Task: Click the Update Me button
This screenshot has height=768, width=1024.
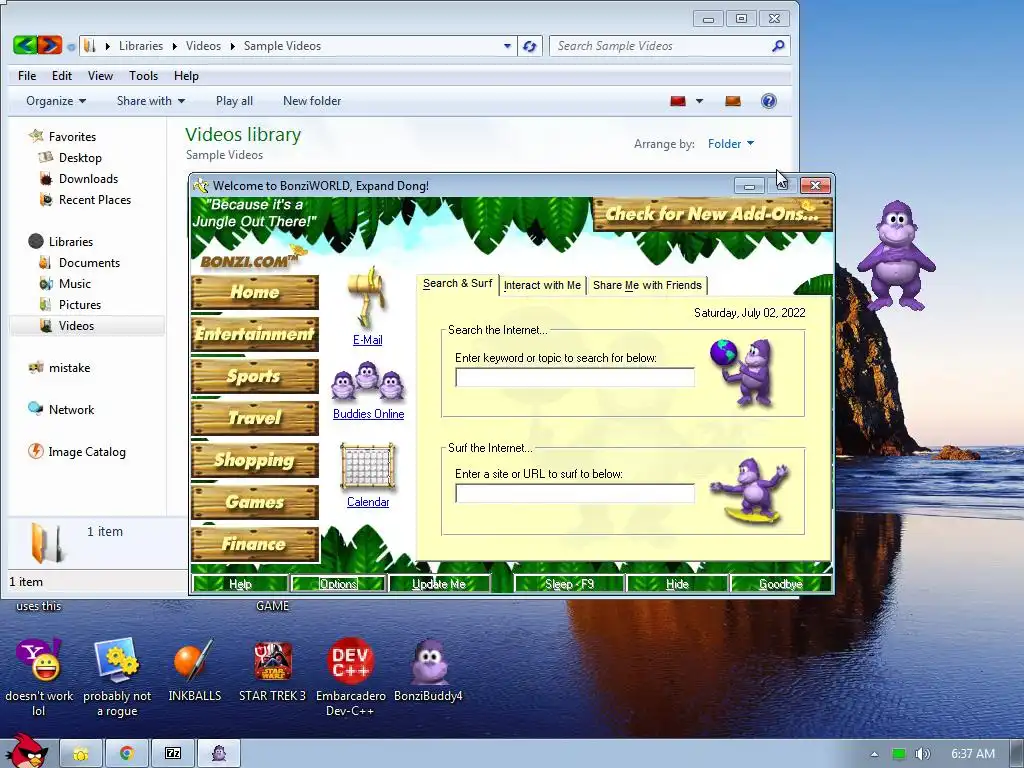Action: 438,584
